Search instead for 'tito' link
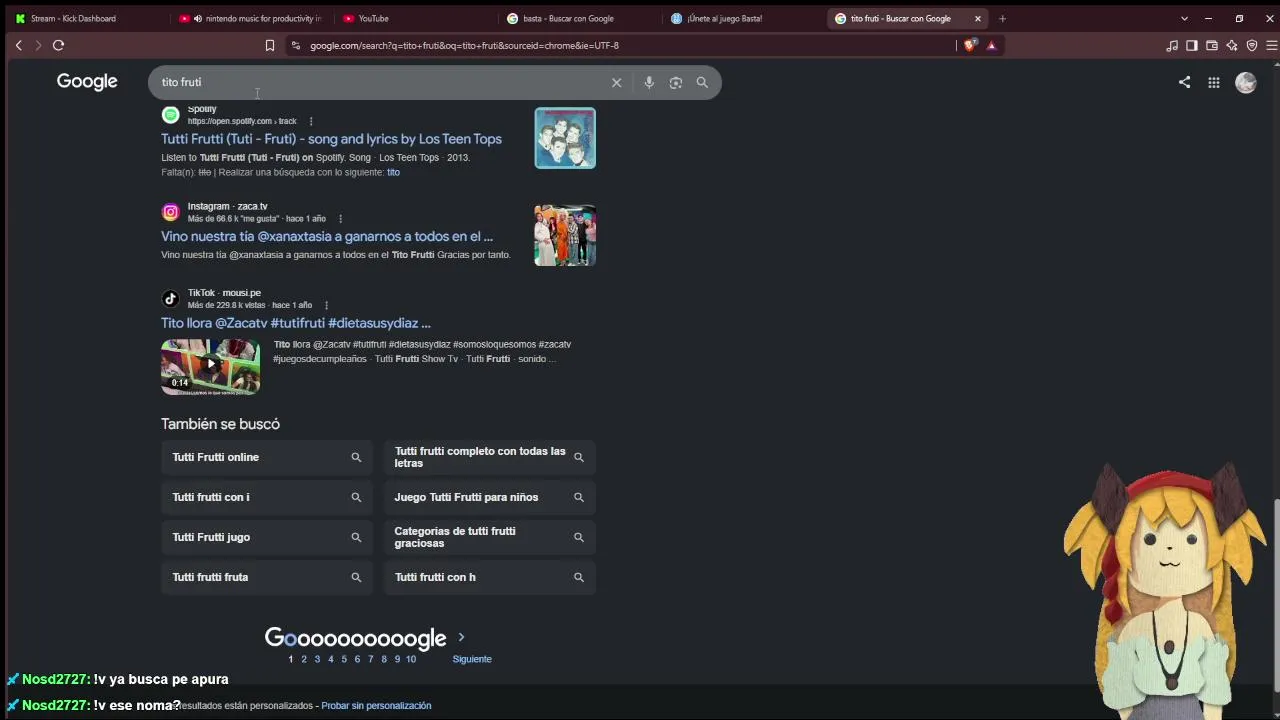Image resolution: width=1280 pixels, height=720 pixels. 393,172
